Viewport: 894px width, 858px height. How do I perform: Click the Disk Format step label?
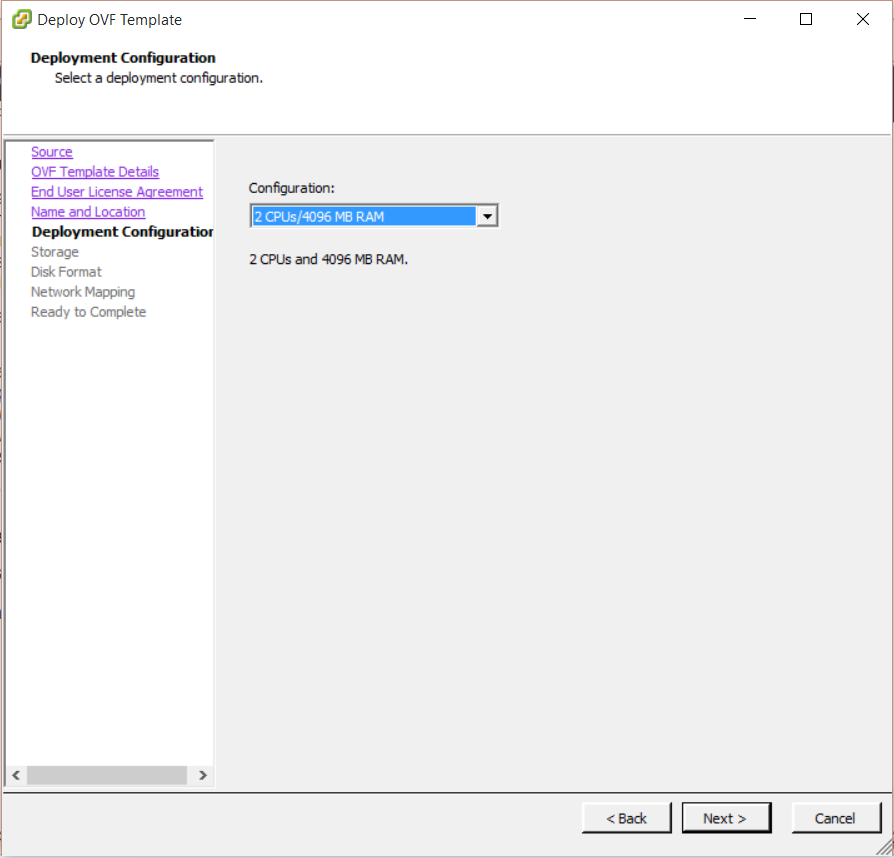66,272
